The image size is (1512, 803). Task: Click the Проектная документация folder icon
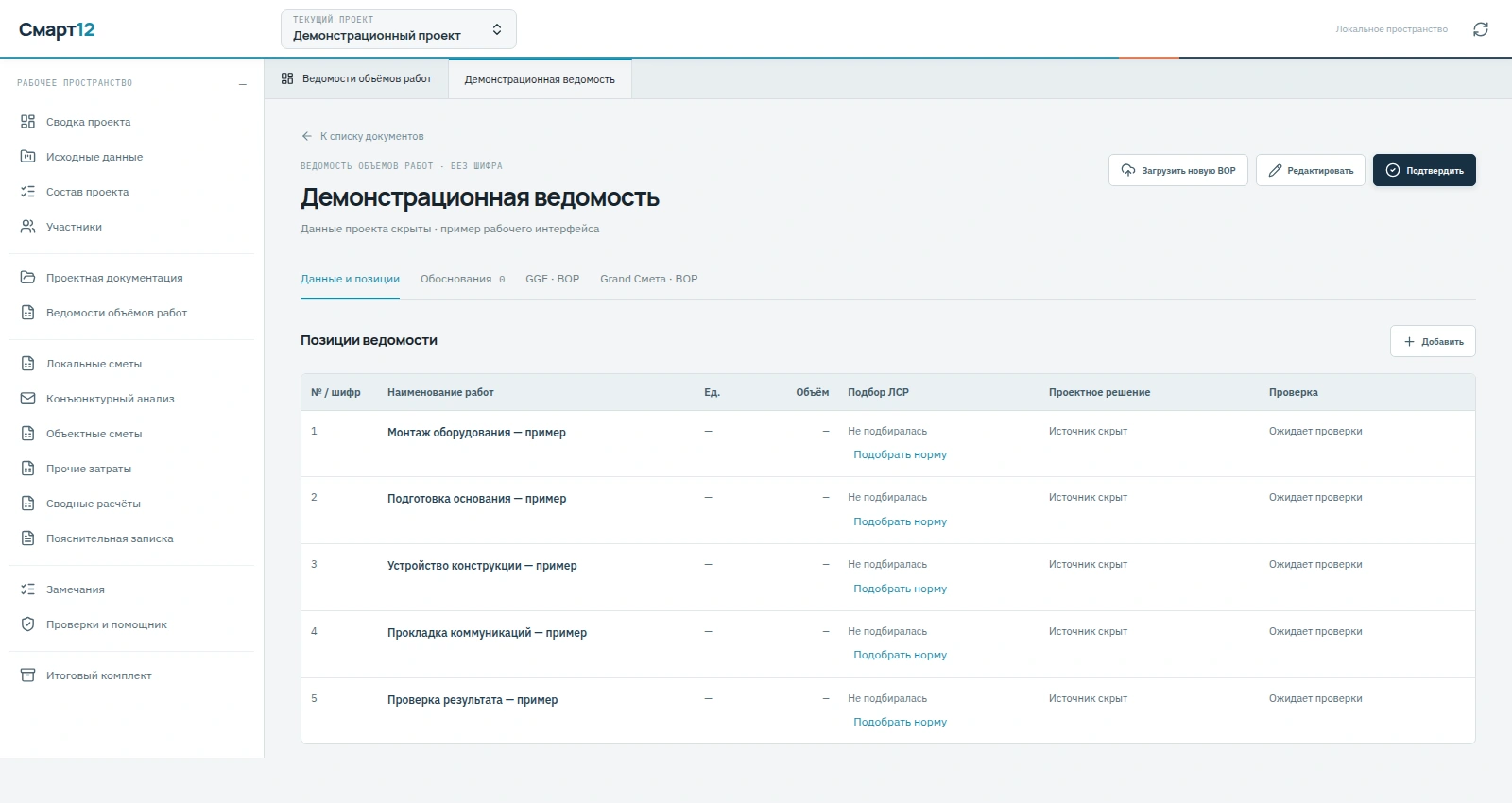tap(27, 278)
